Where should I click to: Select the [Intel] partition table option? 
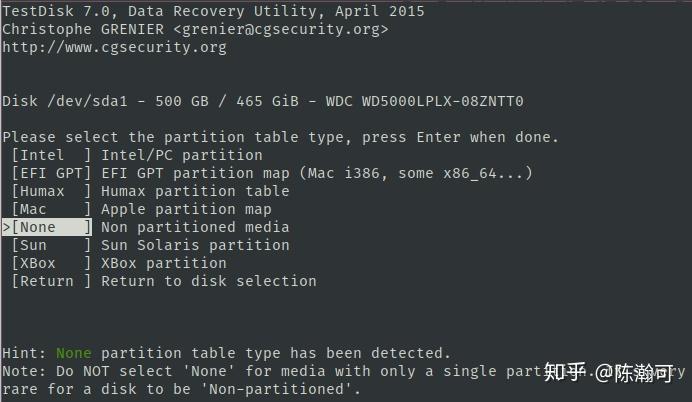coord(51,155)
